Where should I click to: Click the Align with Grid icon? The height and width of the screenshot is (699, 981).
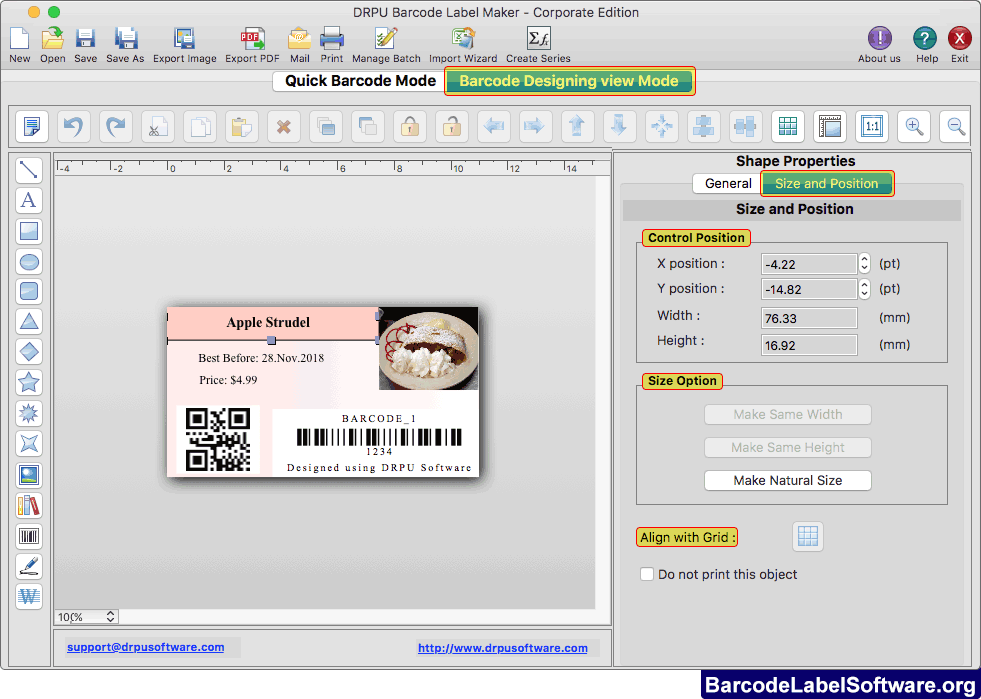[x=808, y=536]
